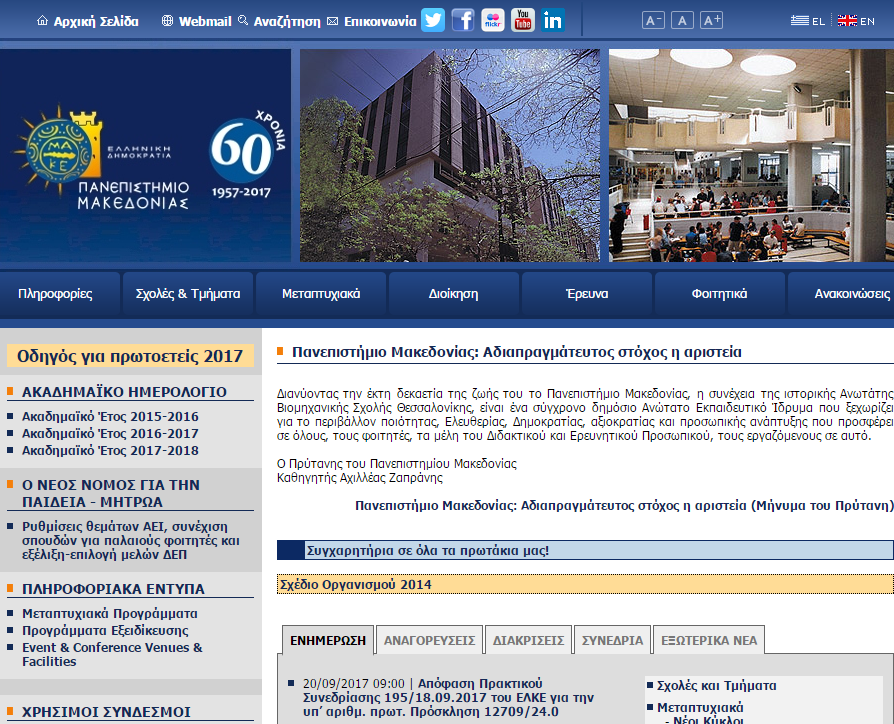Increase font size with A+ button
Image resolution: width=894 pixels, height=724 pixels.
pos(711,21)
